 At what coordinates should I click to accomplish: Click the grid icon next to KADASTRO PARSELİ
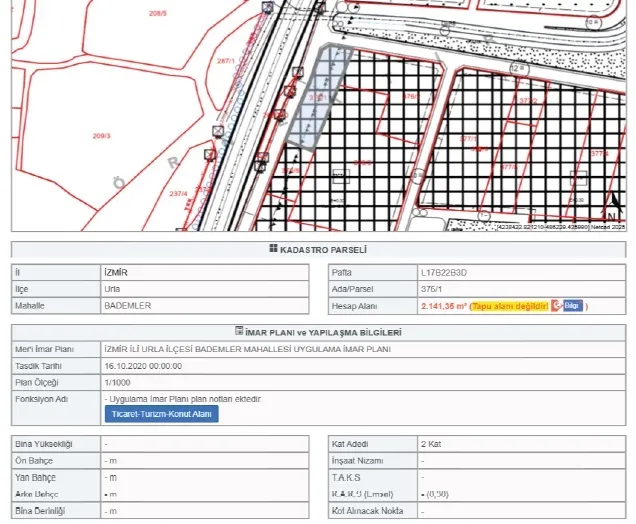(273, 249)
